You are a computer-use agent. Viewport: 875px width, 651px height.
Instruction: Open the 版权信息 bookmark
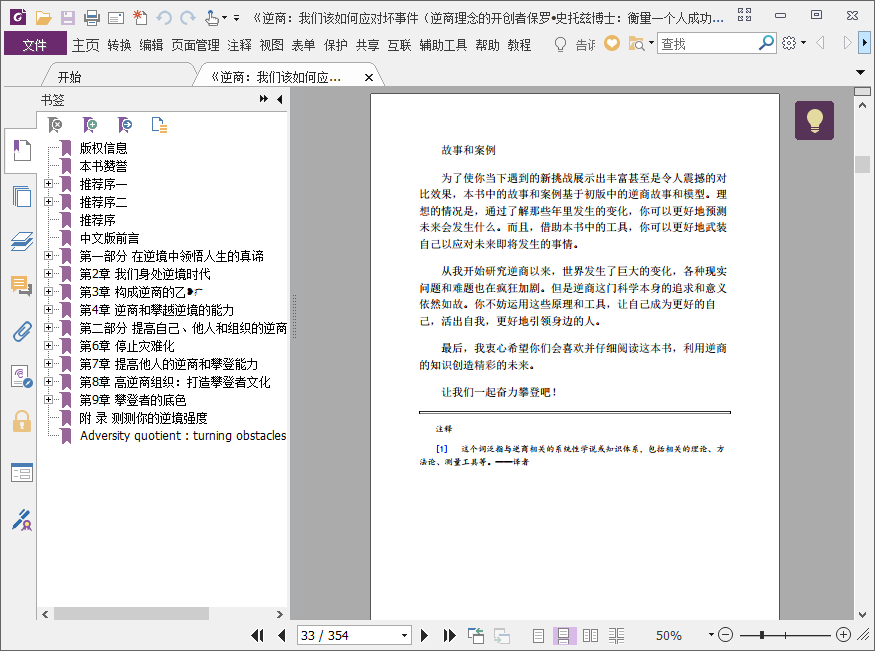point(104,148)
